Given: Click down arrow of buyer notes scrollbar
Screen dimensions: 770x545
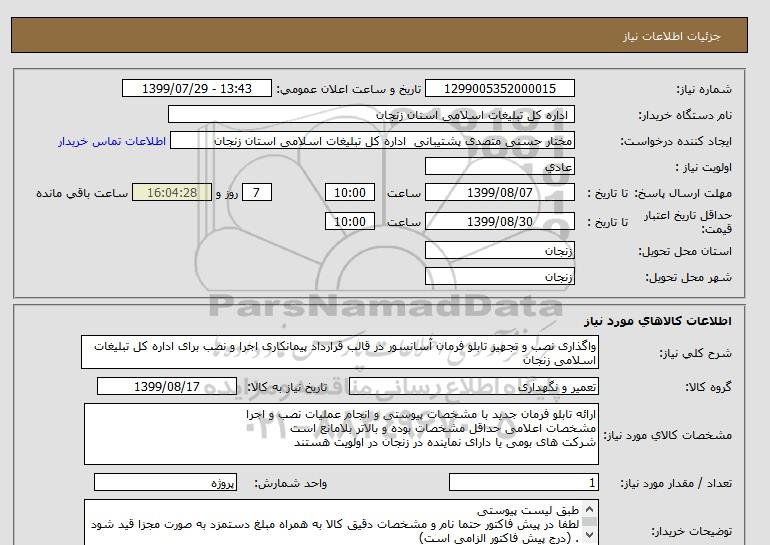Looking at the screenshot, I should pos(590,535).
